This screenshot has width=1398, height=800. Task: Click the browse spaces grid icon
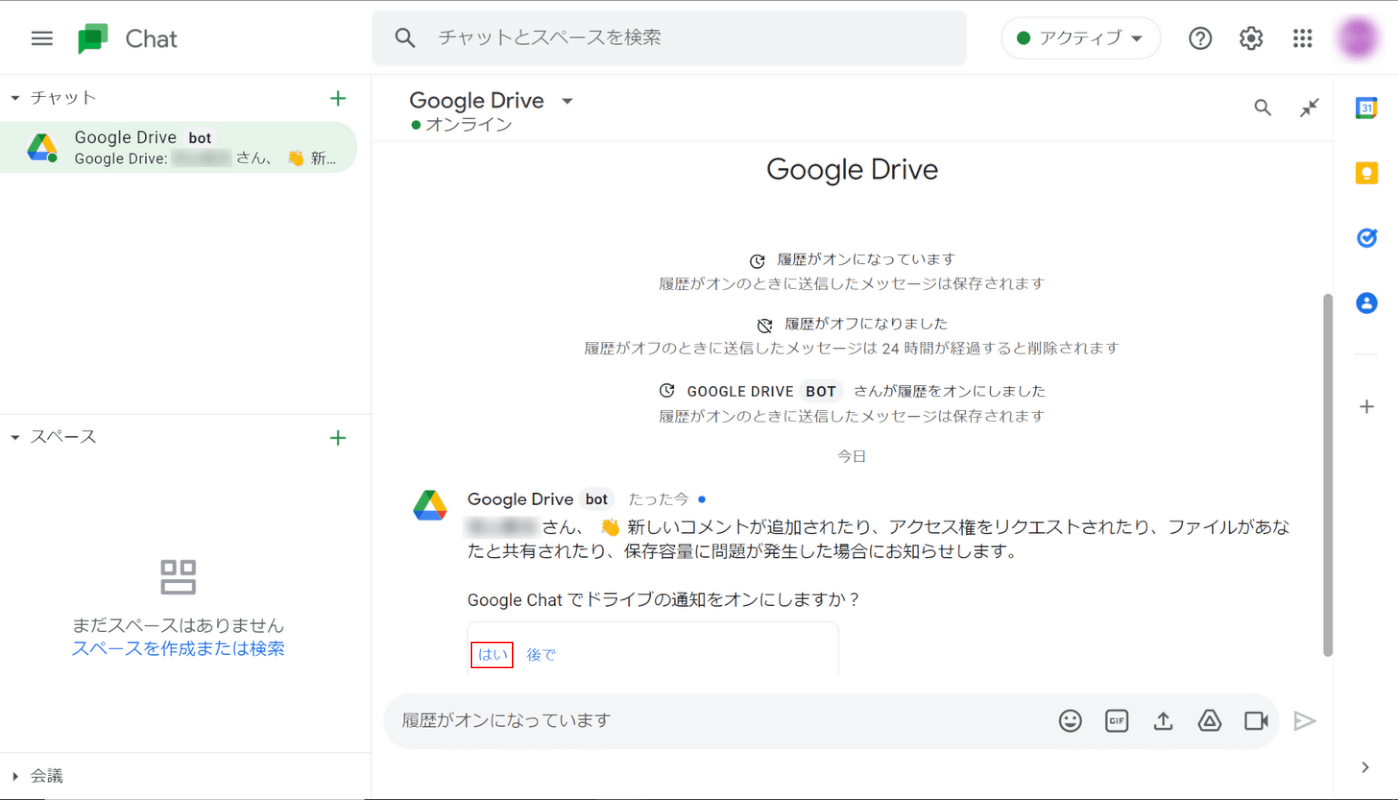point(178,577)
